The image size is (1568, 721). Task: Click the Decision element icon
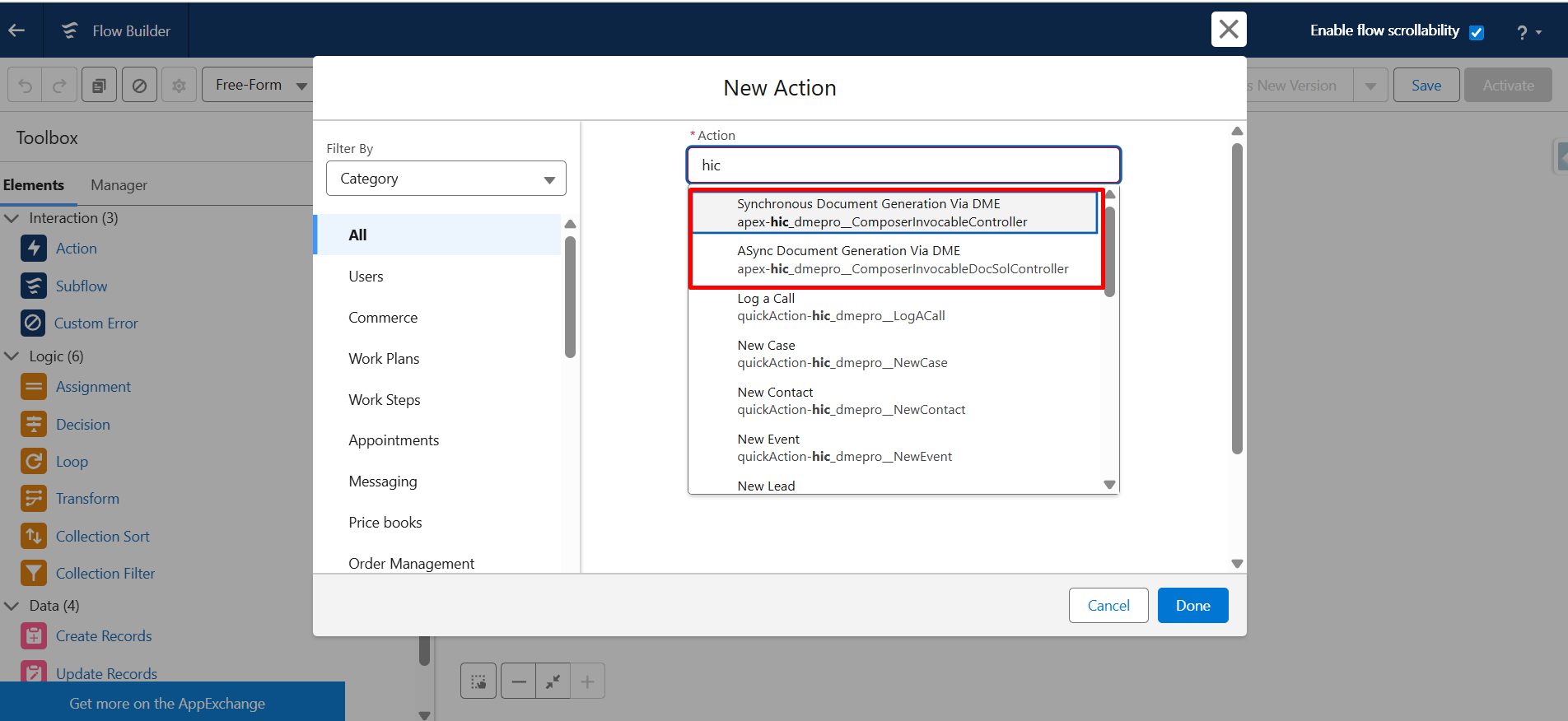(x=34, y=424)
